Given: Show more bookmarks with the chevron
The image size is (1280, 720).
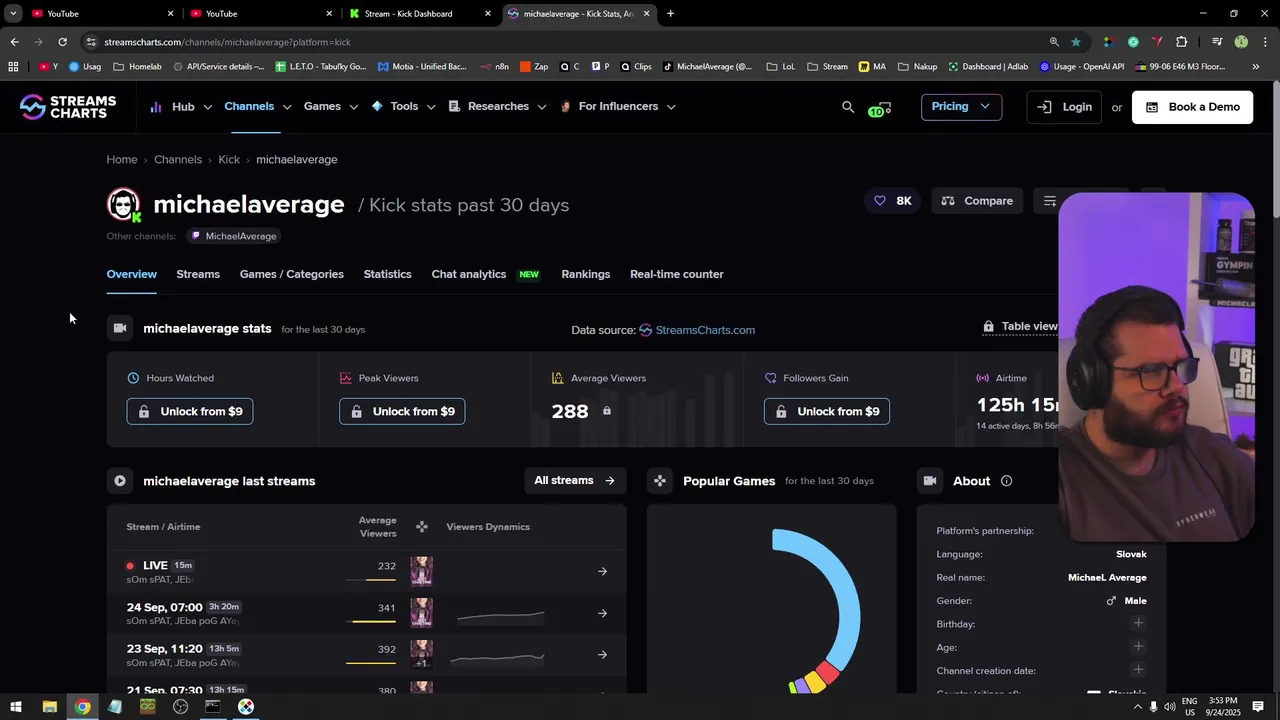Looking at the screenshot, I should (1256, 67).
